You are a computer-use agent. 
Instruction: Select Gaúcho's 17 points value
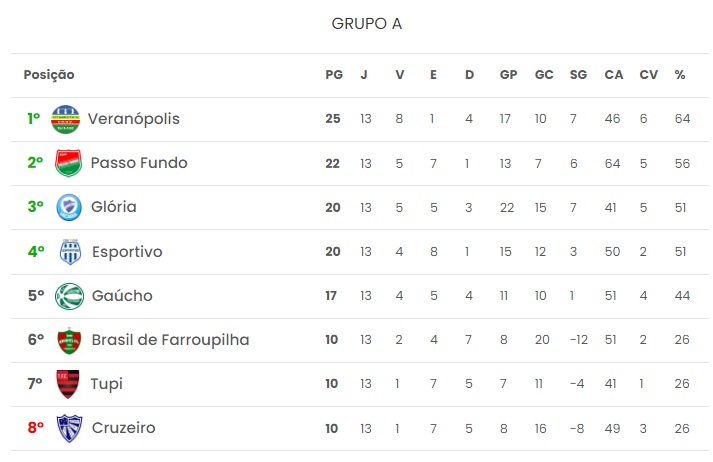(331, 296)
